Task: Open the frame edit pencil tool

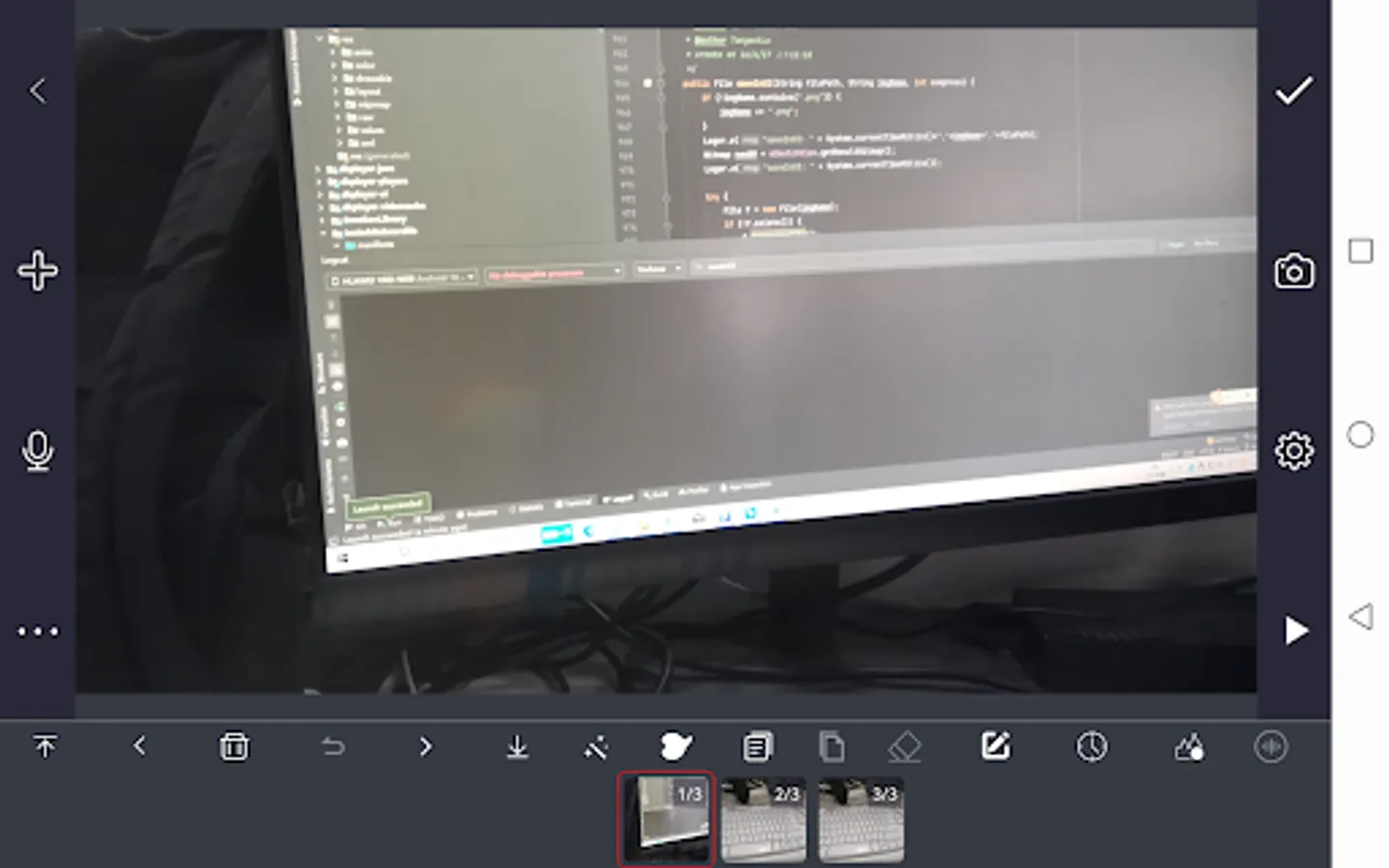Action: pyautogui.click(x=995, y=746)
